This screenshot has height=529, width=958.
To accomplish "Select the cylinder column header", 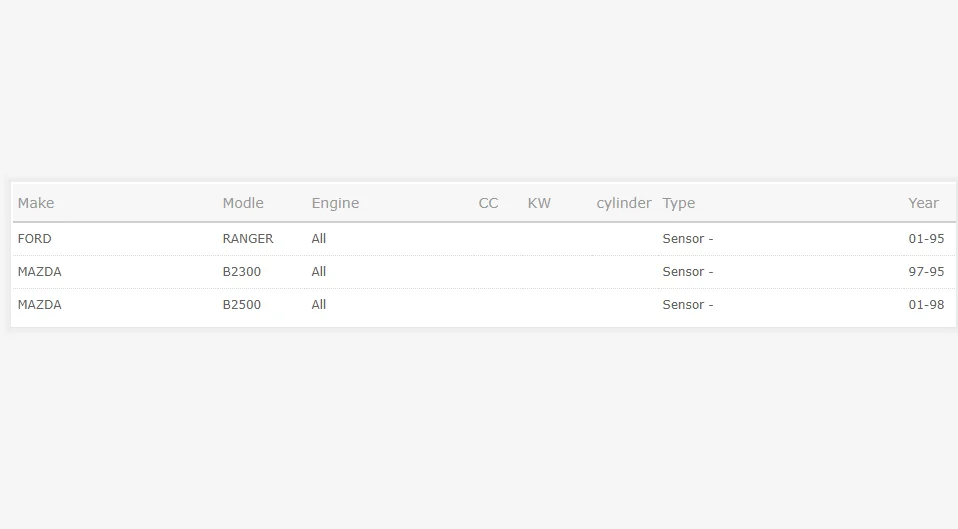I will (624, 203).
